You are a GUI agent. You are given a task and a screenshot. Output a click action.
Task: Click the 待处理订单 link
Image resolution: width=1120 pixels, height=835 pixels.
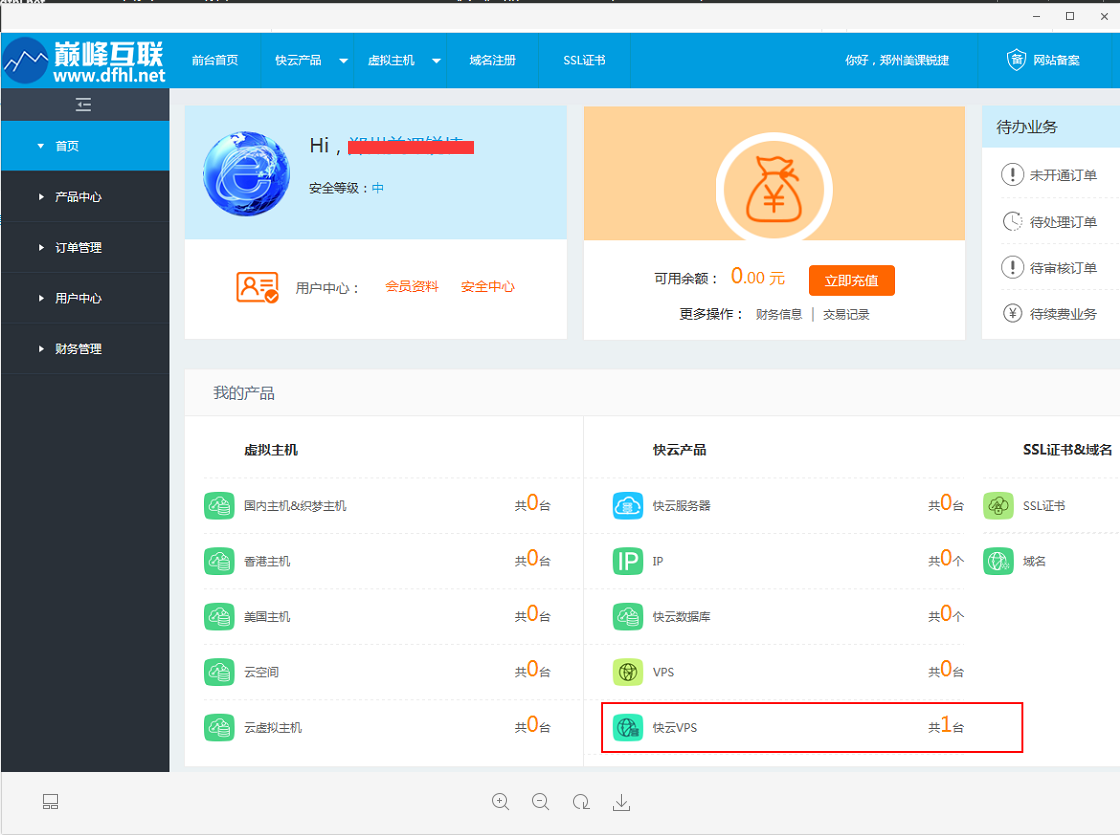tap(1063, 222)
